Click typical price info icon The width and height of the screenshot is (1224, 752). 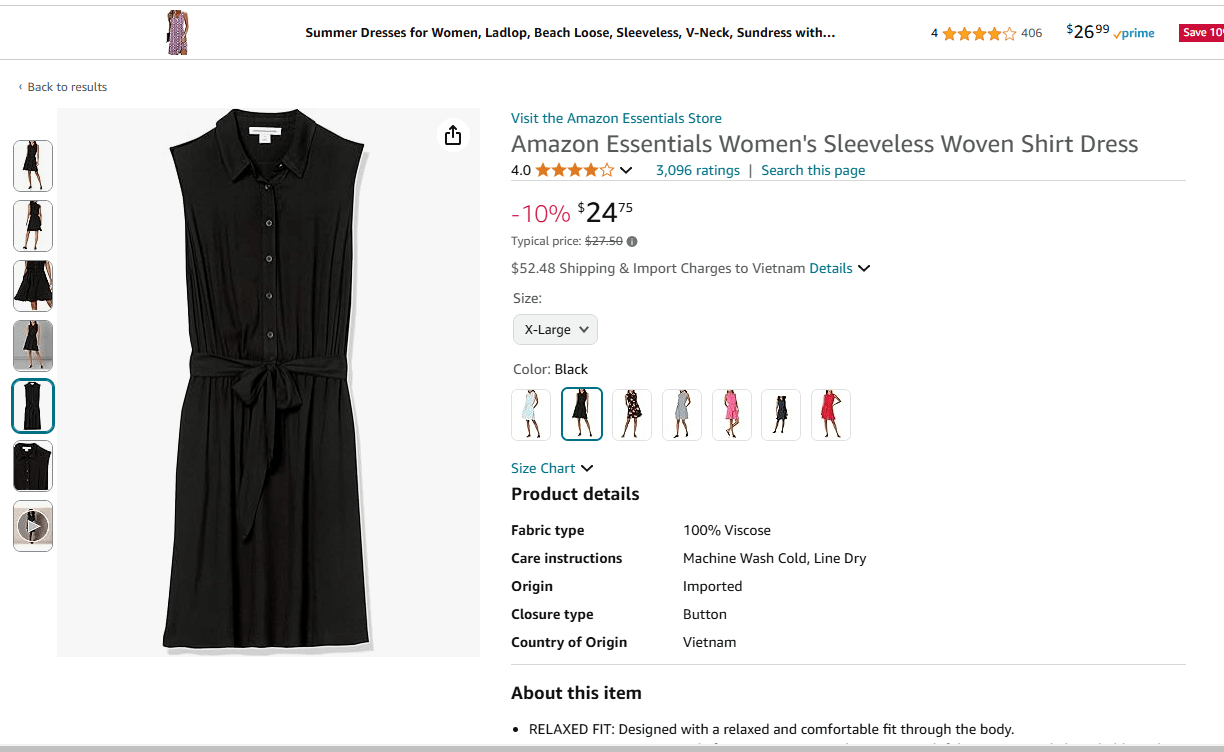pos(632,241)
